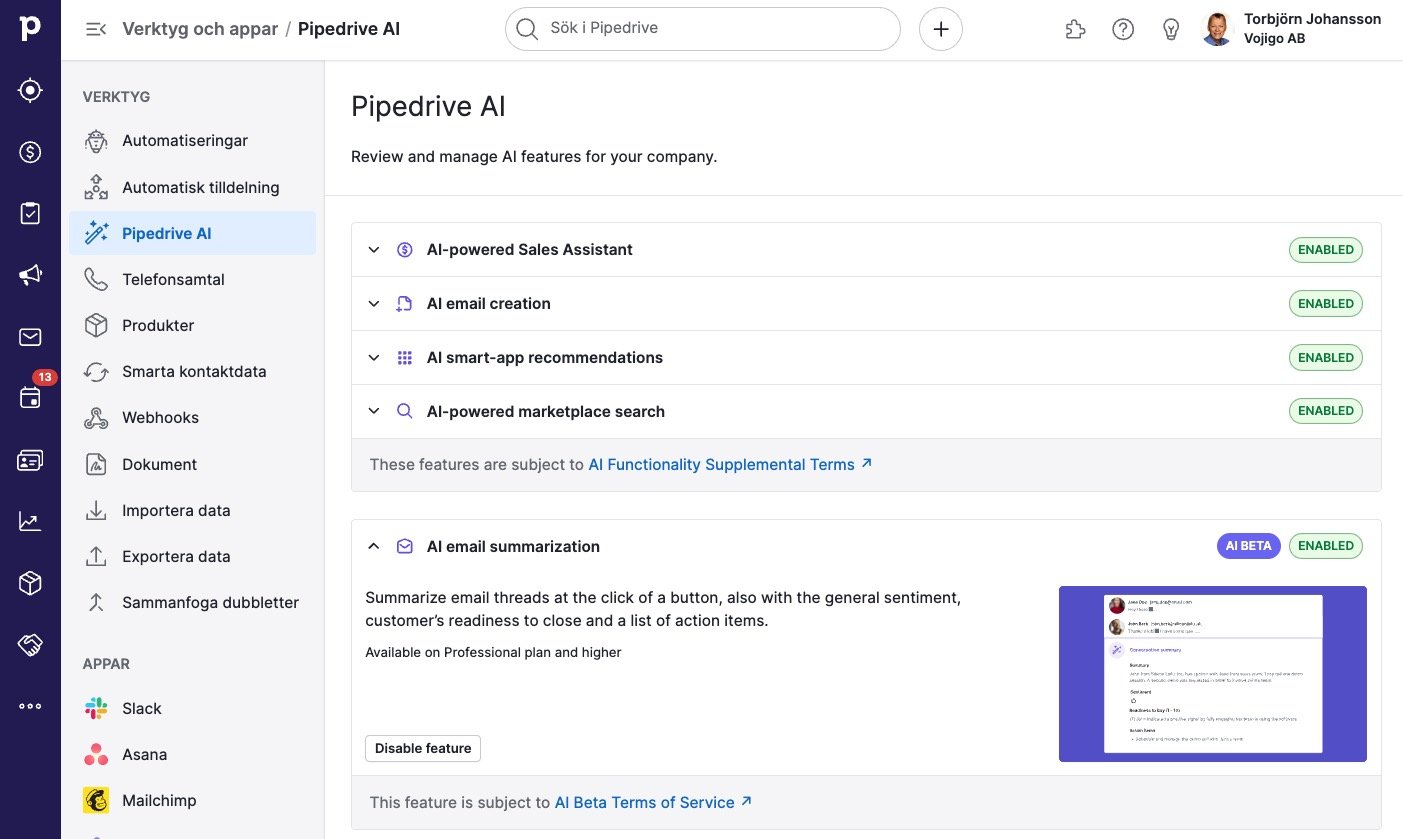Open Sammanfoga dubbletter menu item

click(x=192, y=602)
